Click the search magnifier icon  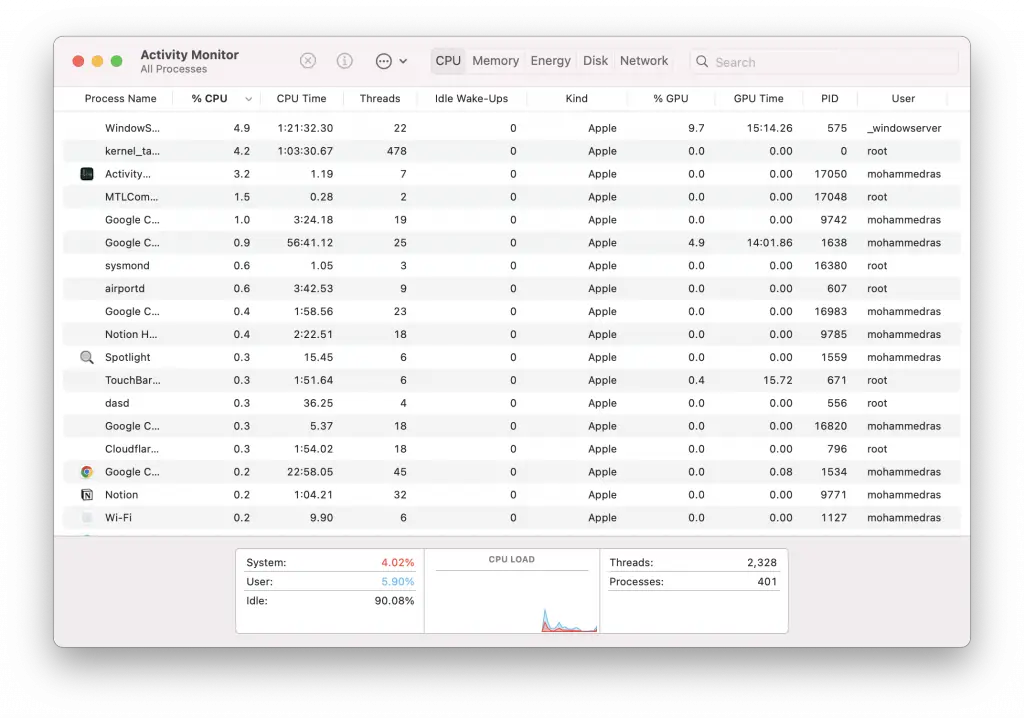[x=702, y=61]
